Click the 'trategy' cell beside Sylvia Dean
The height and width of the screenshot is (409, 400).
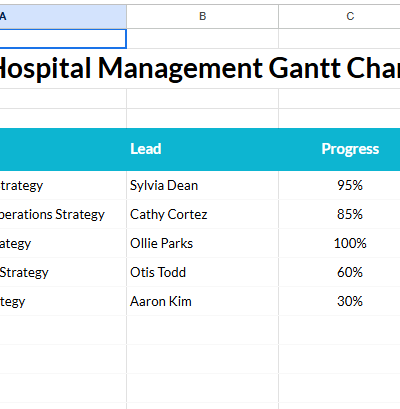pyautogui.click(x=63, y=185)
